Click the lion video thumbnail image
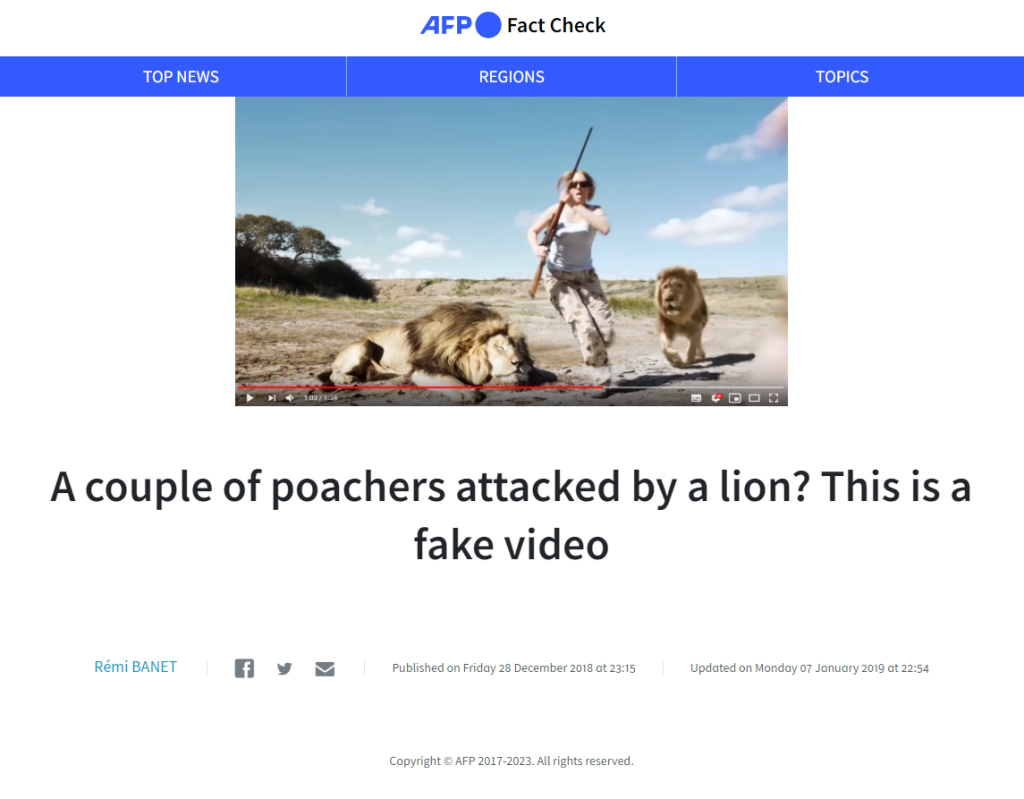 [511, 252]
